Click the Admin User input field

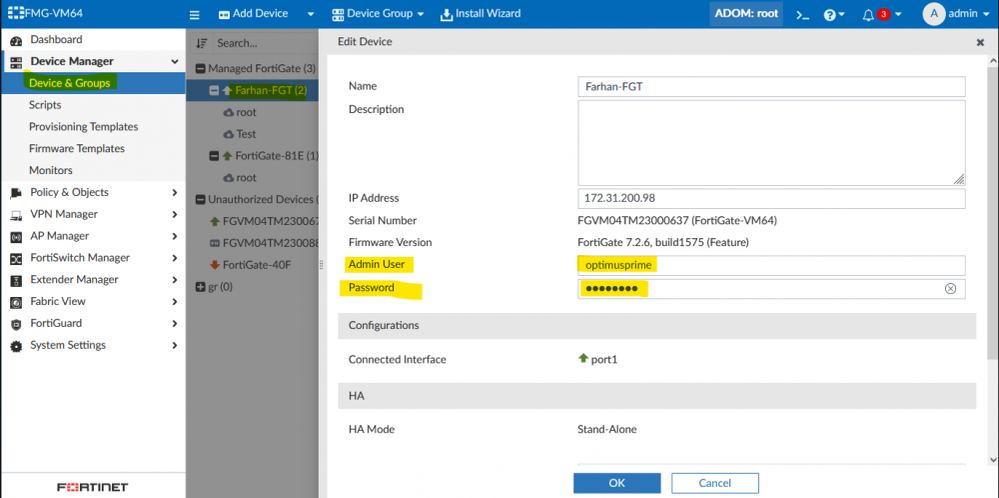[x=771, y=265]
